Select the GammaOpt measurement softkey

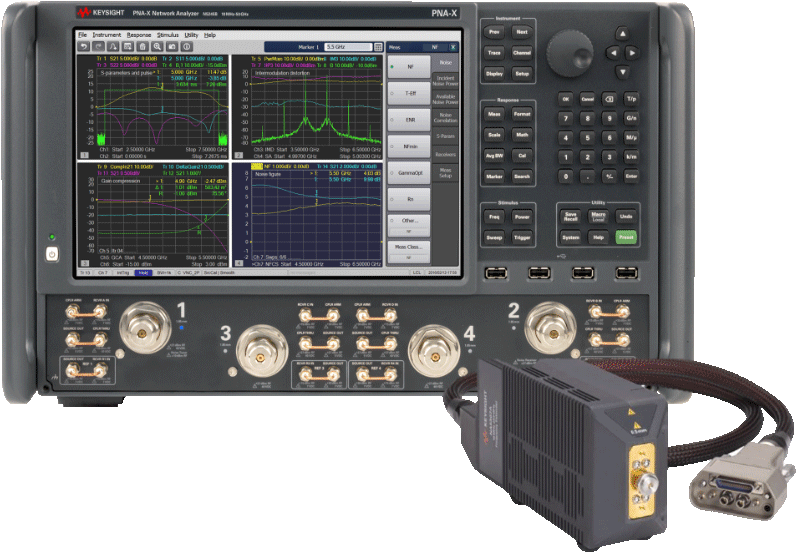pyautogui.click(x=409, y=173)
